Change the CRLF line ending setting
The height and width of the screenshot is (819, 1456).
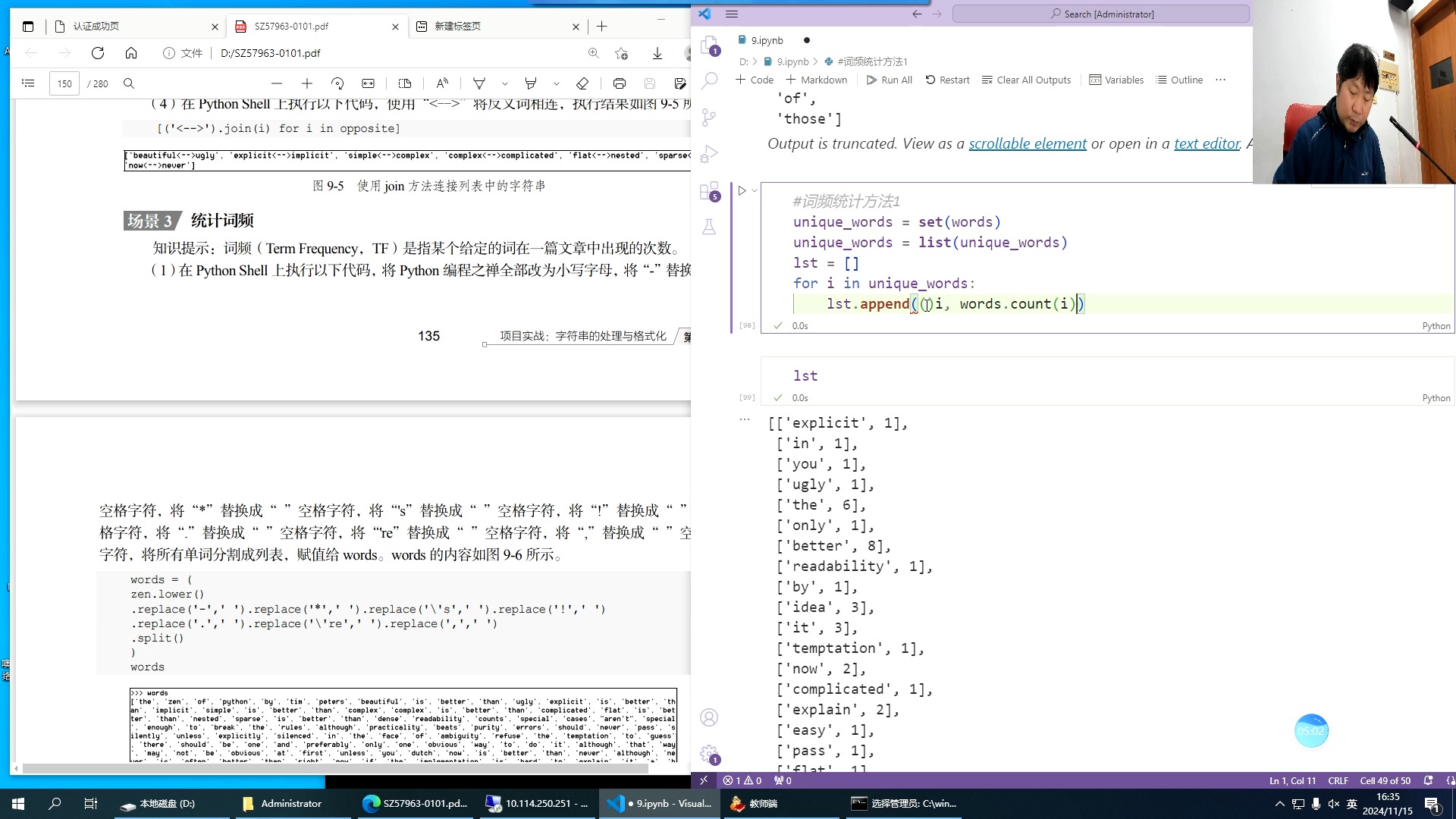pyautogui.click(x=1338, y=780)
